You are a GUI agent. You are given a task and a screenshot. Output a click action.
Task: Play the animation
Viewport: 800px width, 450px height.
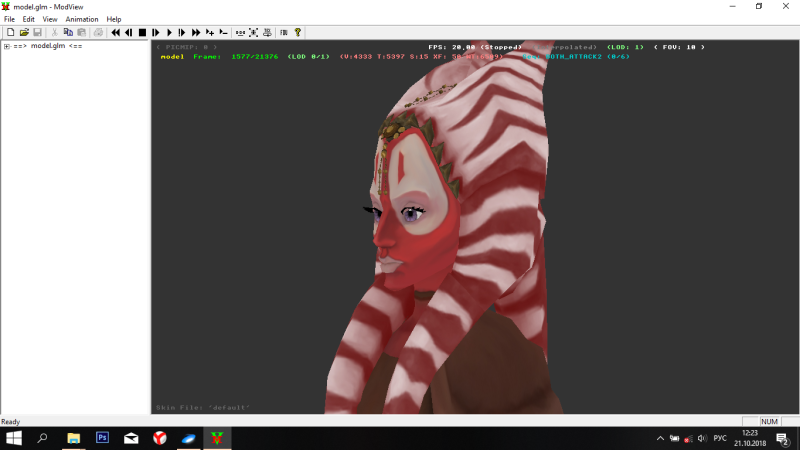pos(169,32)
